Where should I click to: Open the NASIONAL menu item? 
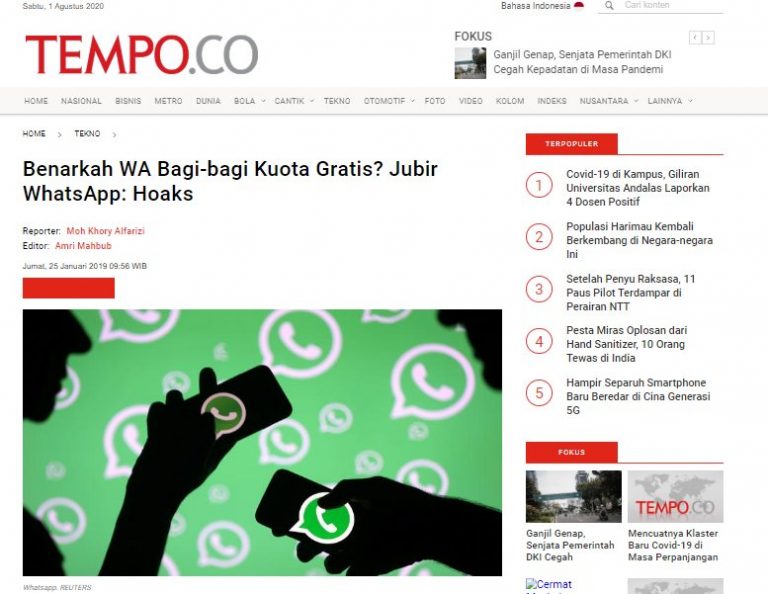tap(81, 101)
